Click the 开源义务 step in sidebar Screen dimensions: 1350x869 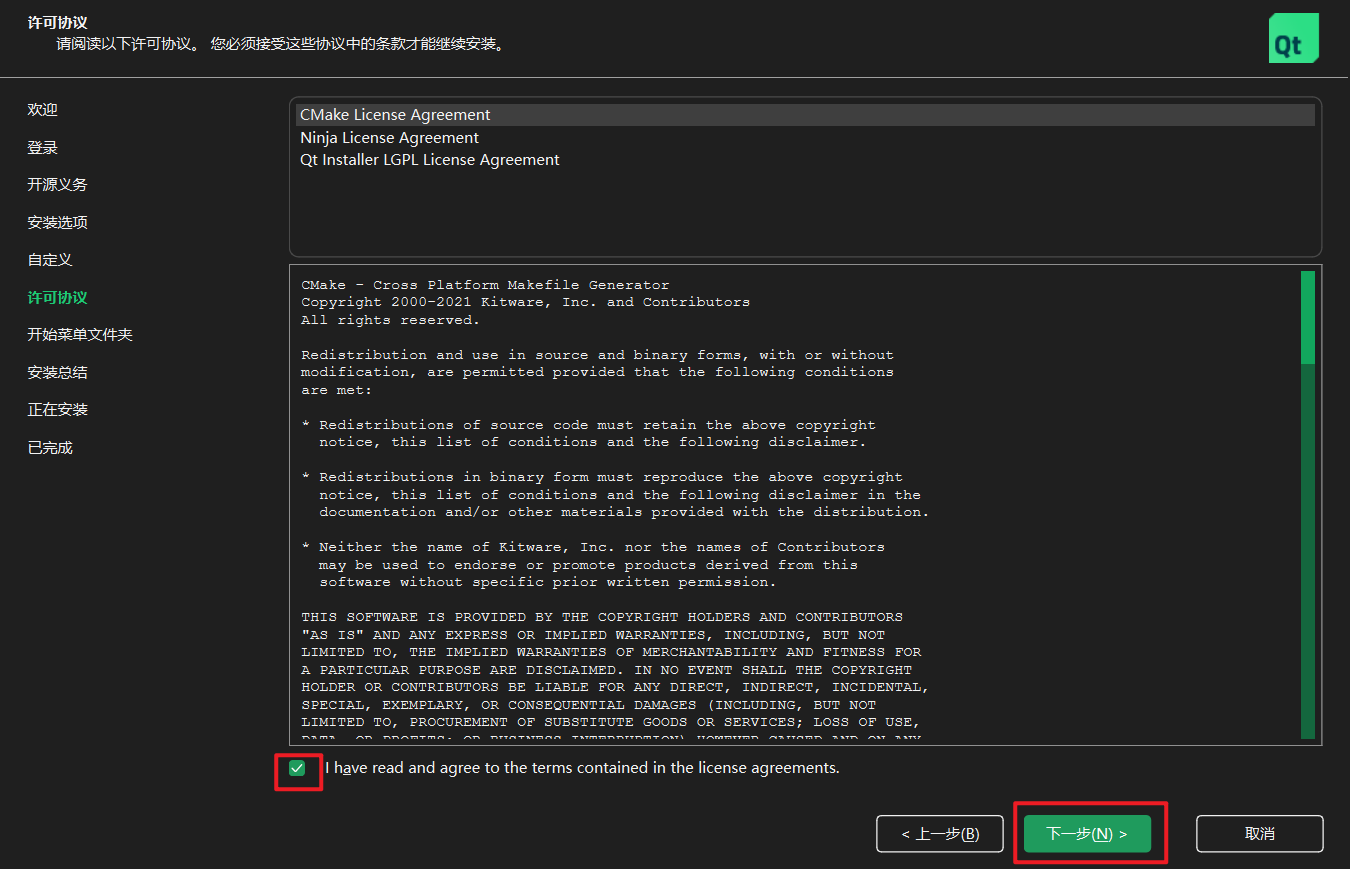(x=58, y=185)
